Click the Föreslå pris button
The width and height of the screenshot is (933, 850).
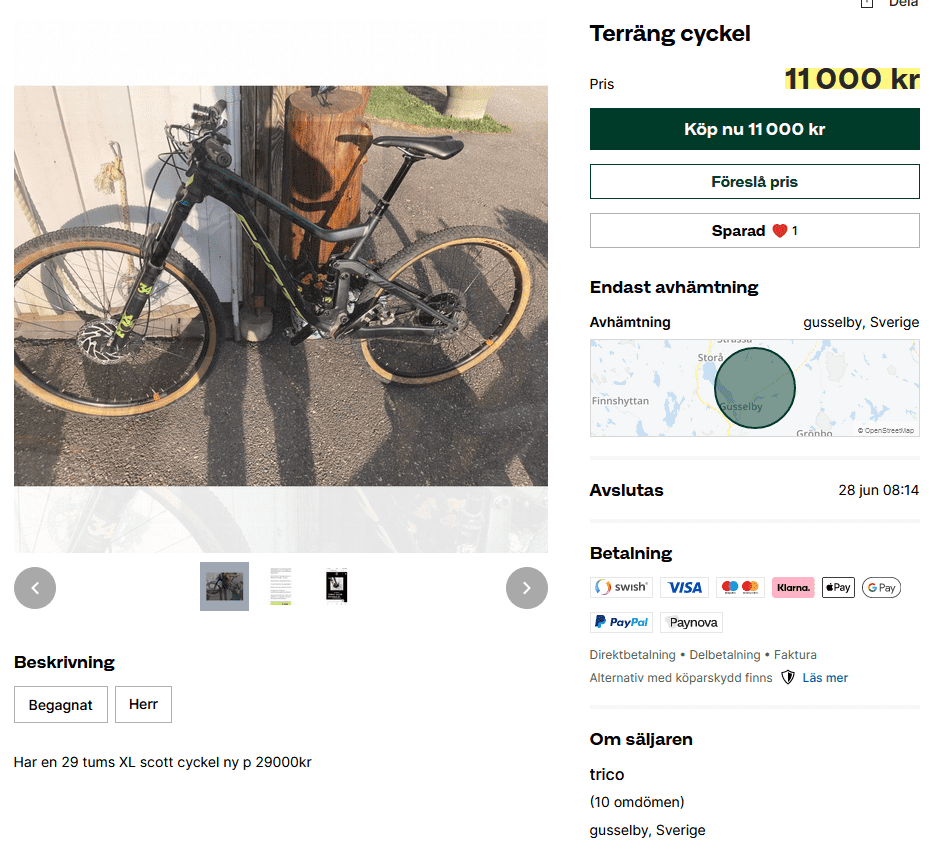(754, 182)
